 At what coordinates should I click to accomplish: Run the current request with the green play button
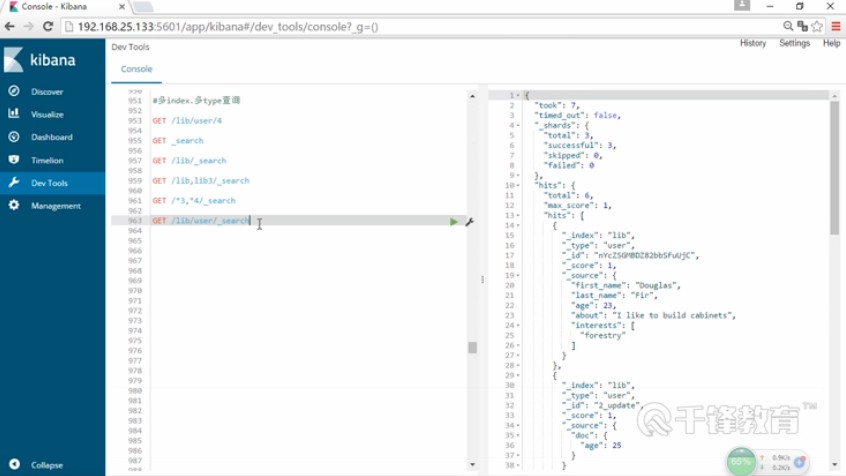454,221
